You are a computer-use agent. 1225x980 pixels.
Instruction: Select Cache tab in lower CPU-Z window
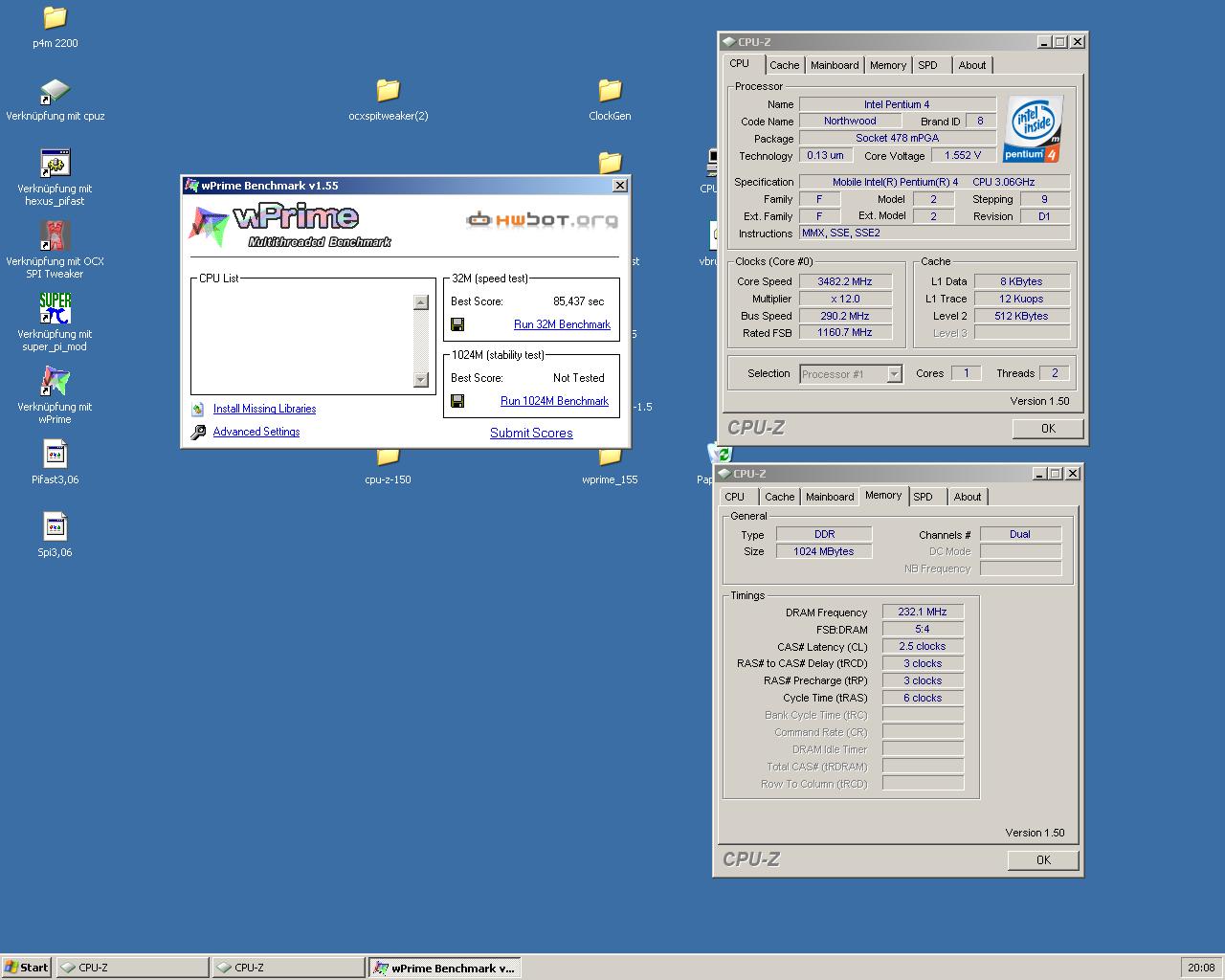click(x=779, y=497)
